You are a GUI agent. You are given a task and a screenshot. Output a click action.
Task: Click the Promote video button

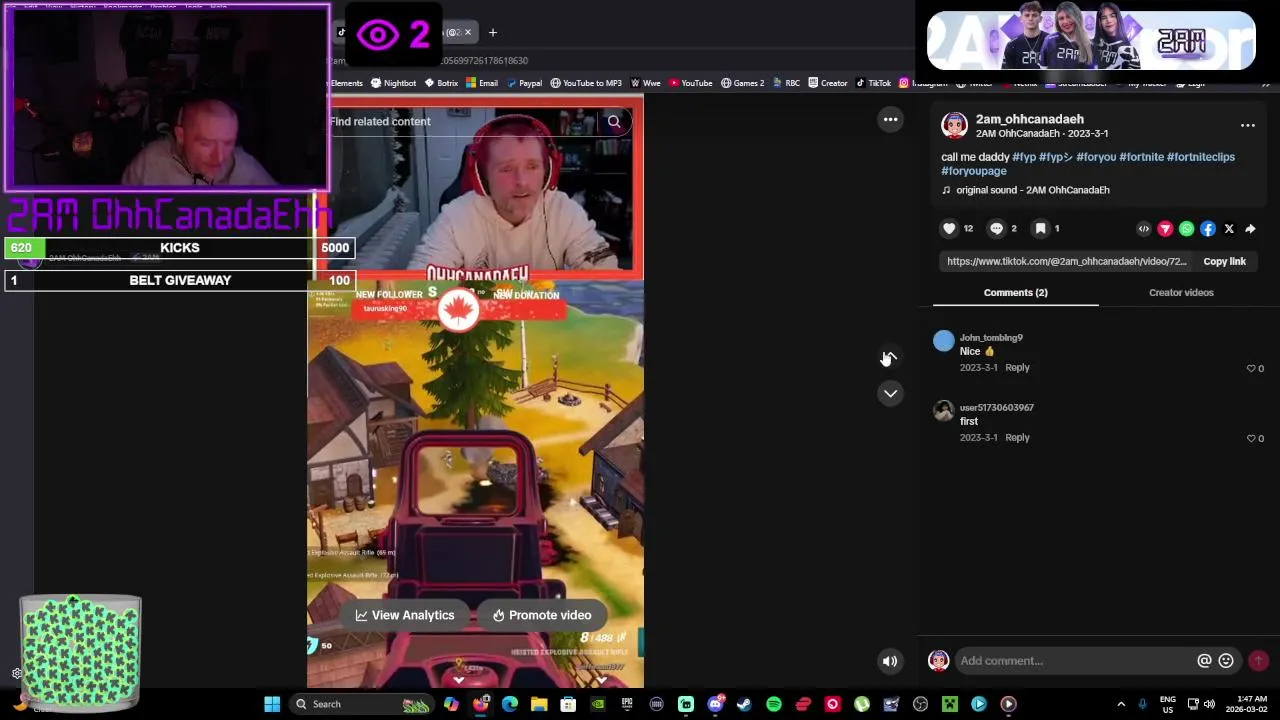point(542,615)
